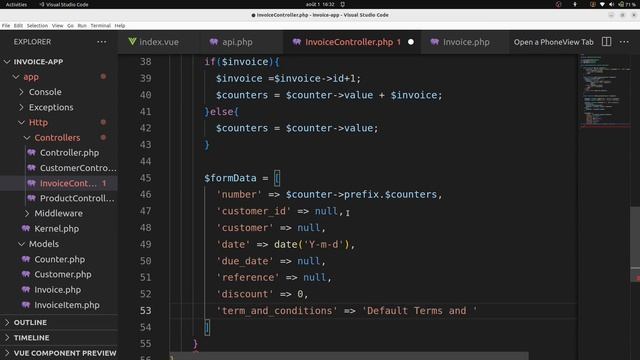This screenshot has height=360, width=640.
Task: Open ProductController file in explorer
Action: click(77, 198)
